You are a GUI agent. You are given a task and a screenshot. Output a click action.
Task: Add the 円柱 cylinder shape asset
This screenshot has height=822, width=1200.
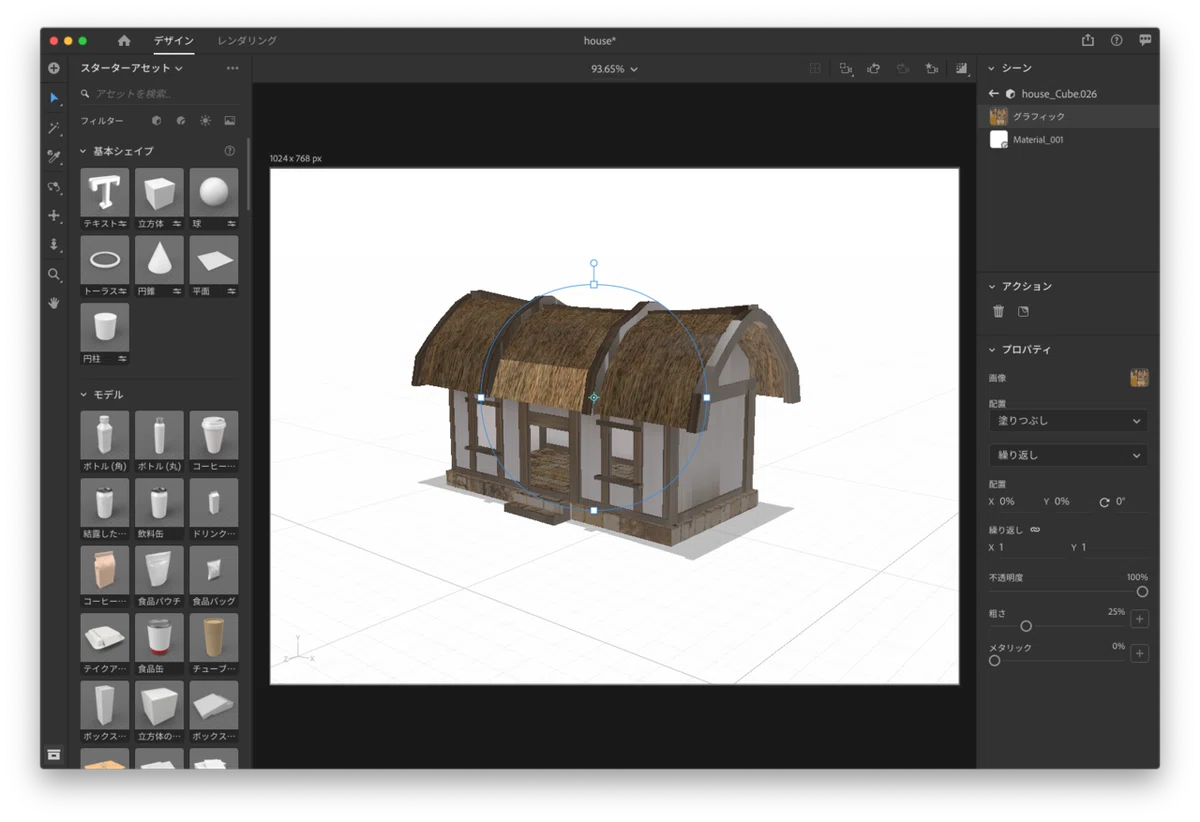click(105, 334)
